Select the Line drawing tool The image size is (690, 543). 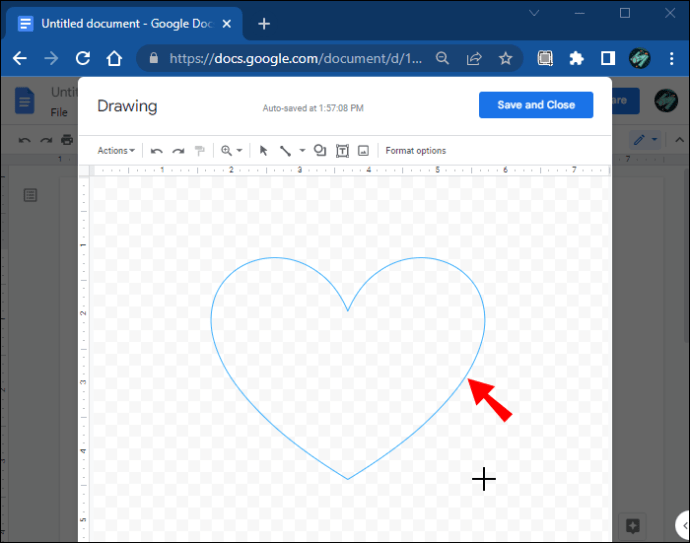coord(285,151)
